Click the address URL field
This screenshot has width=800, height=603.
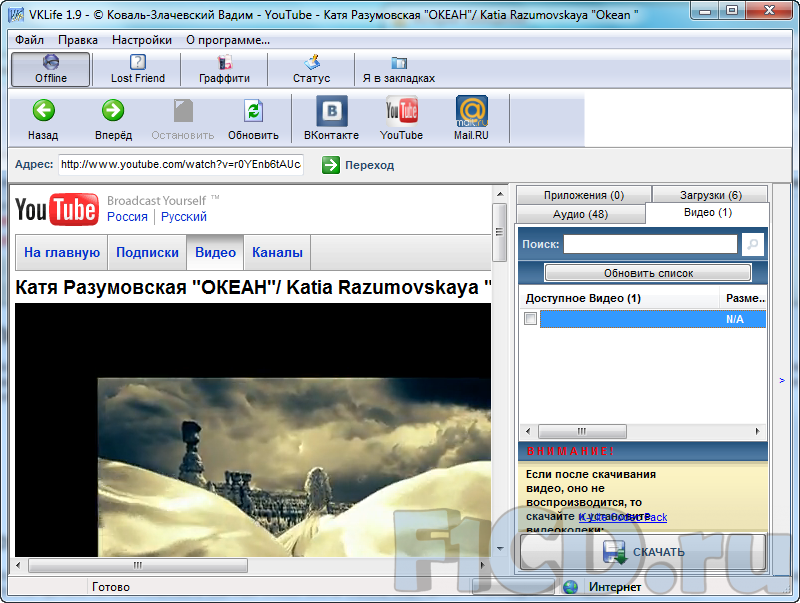181,165
